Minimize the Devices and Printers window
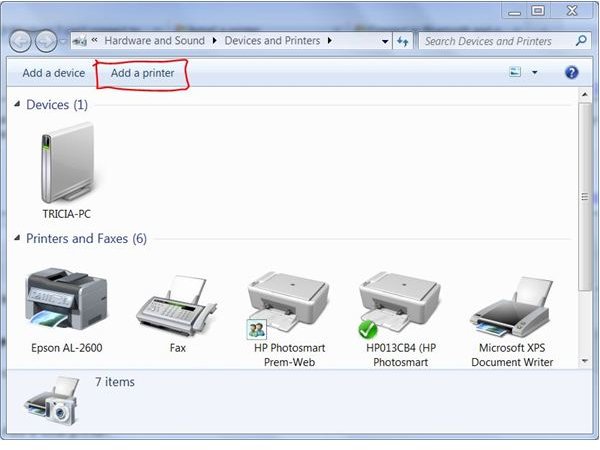Screen dimensions: 600x450 (x=514, y=11)
